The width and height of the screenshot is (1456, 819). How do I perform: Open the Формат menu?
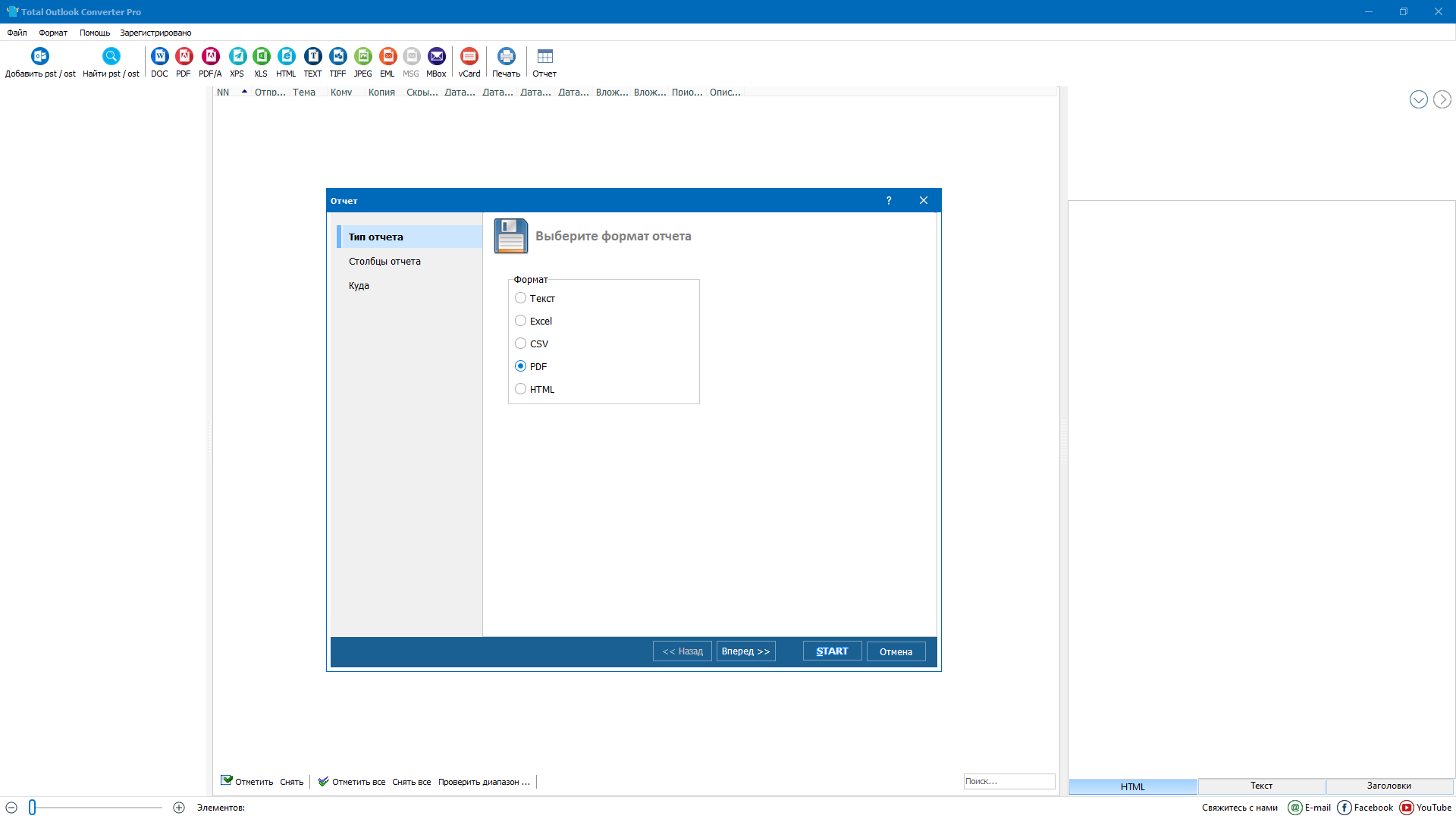click(x=53, y=33)
